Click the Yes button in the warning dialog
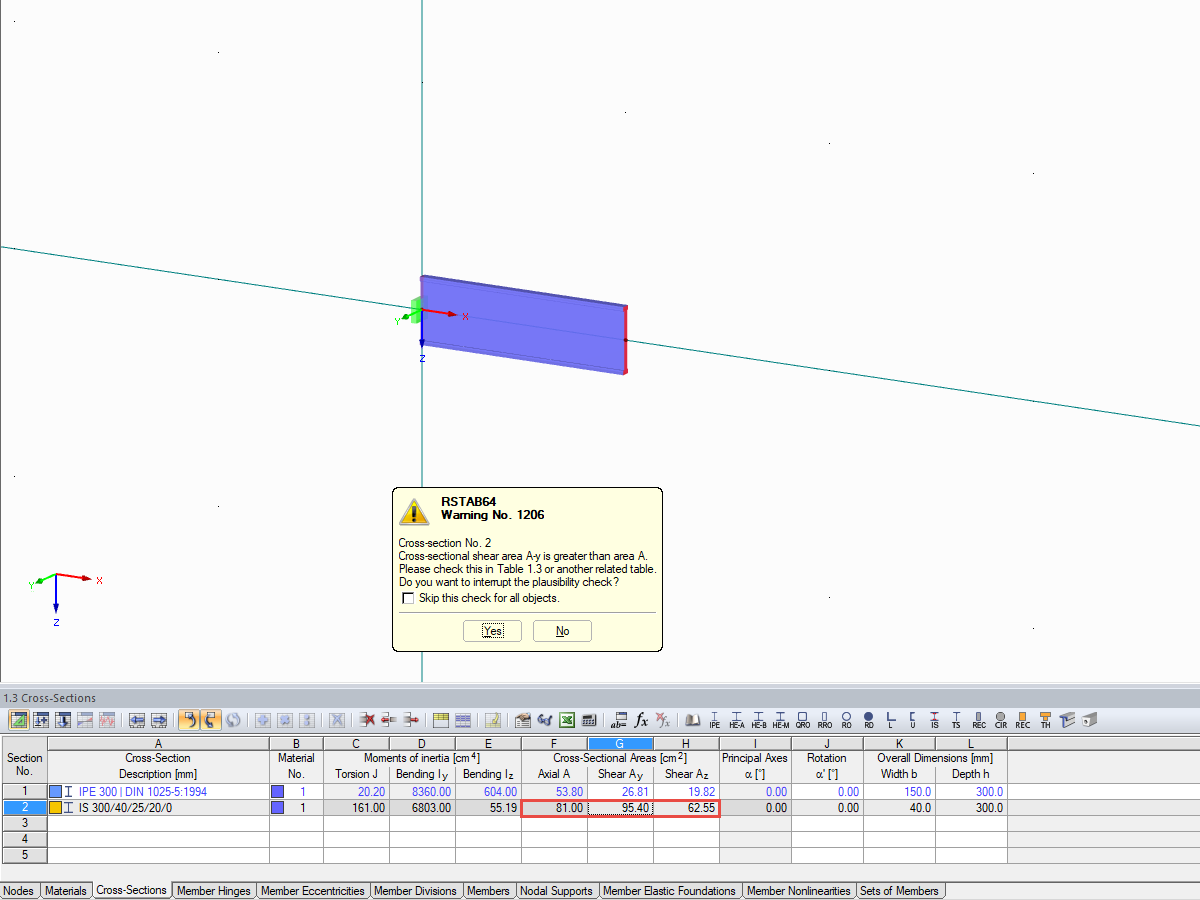Screen dimensions: 1200x900 point(492,630)
